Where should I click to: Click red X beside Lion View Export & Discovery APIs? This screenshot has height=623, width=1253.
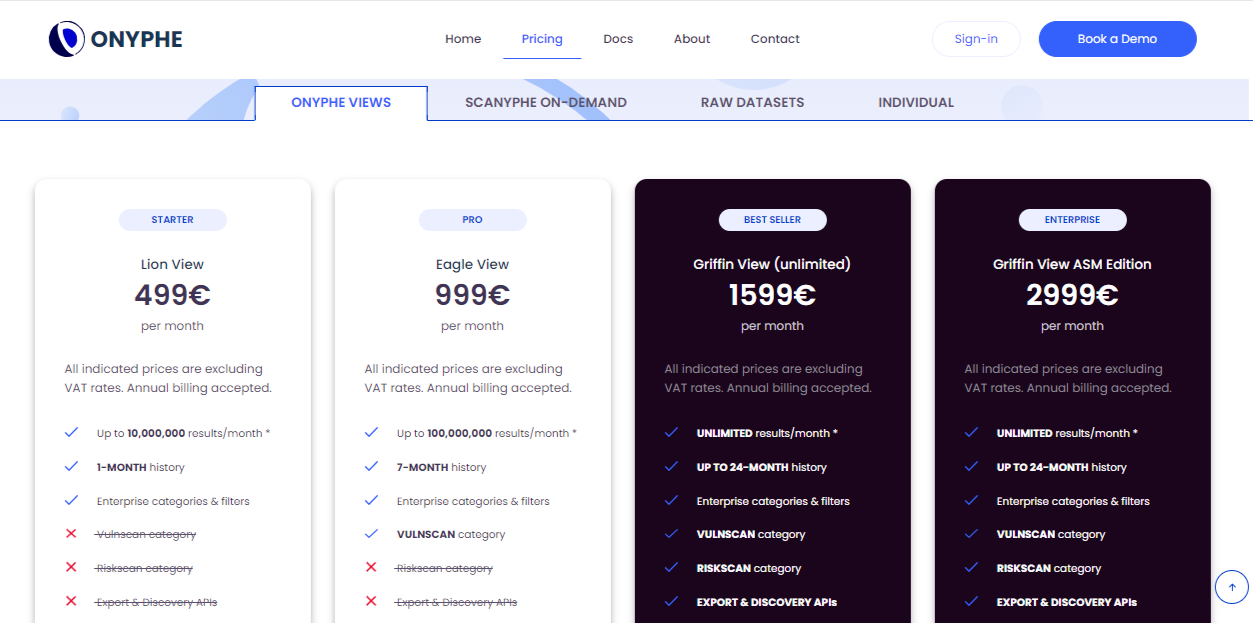pos(71,602)
